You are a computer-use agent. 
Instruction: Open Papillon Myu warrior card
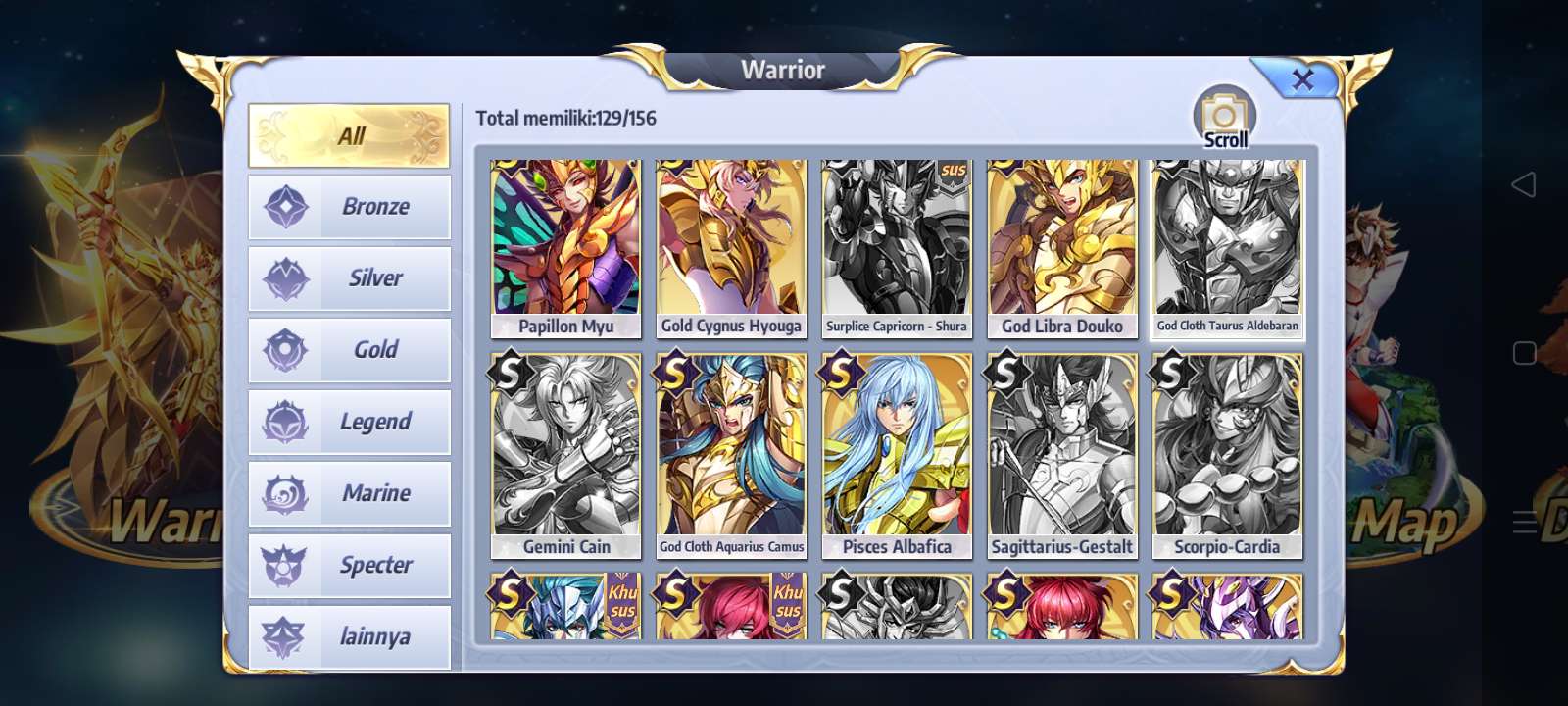(x=566, y=249)
